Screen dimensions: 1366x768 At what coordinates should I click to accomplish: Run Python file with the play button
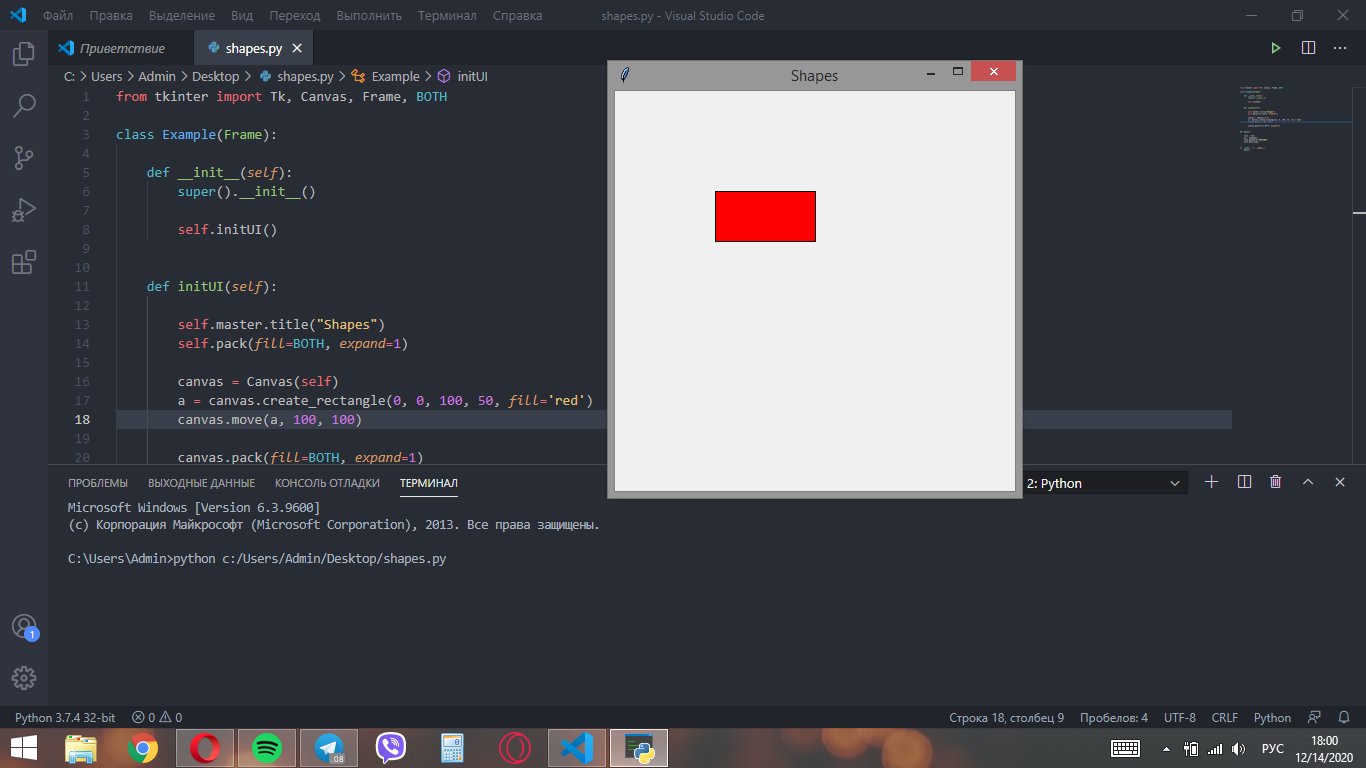(1275, 48)
